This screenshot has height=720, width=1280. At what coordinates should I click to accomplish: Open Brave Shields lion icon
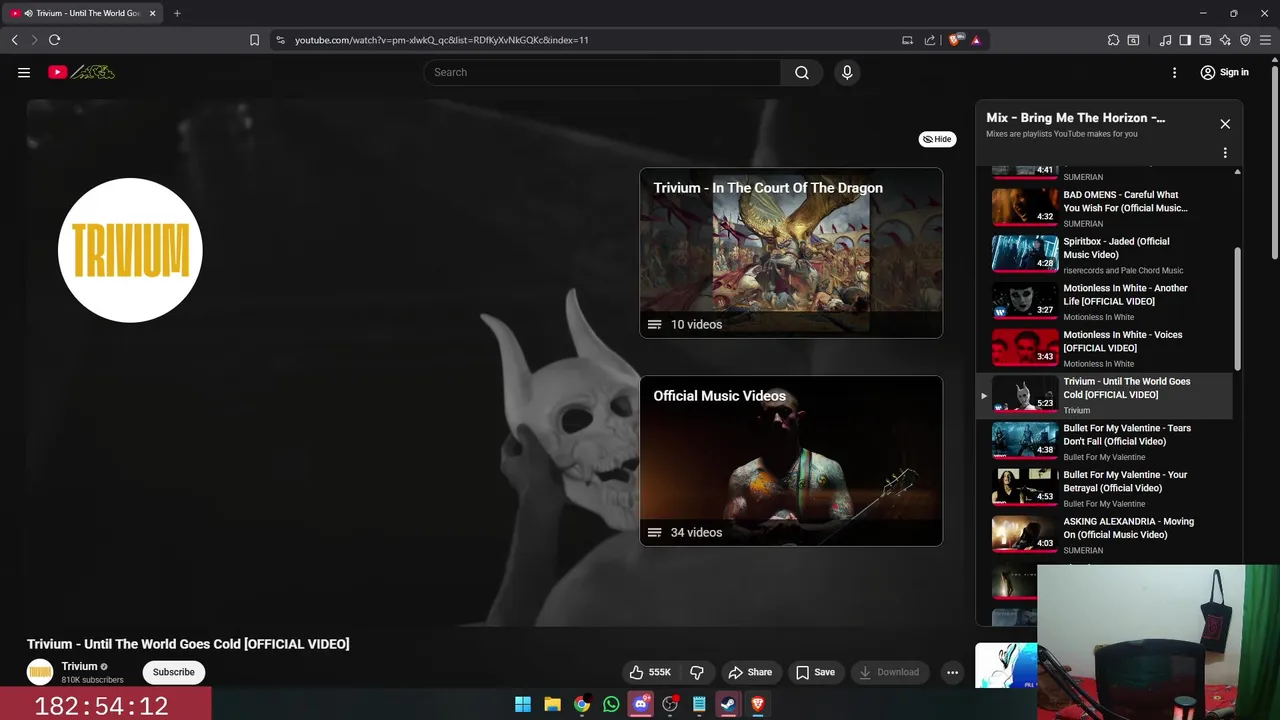955,40
